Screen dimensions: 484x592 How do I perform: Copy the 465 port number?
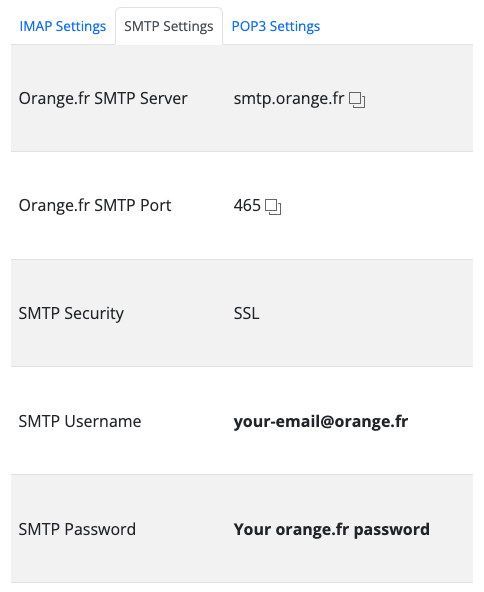(273, 207)
